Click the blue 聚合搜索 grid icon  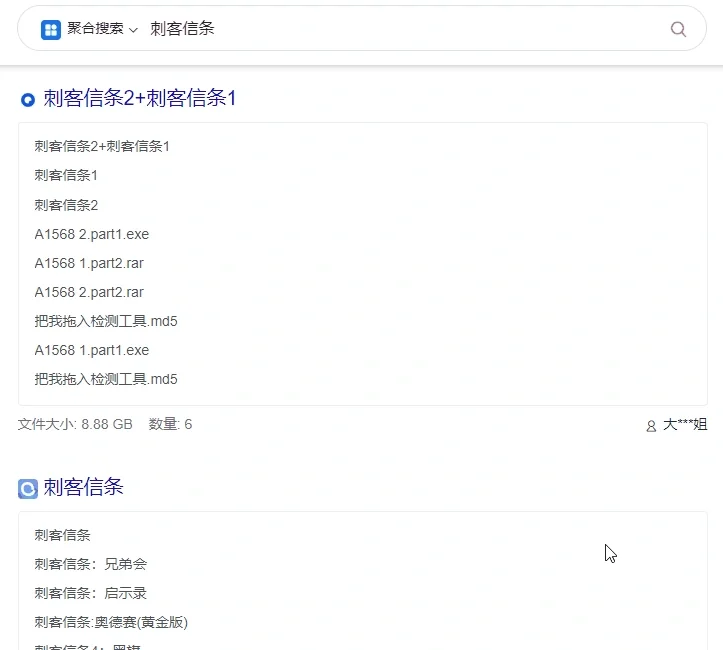click(51, 30)
